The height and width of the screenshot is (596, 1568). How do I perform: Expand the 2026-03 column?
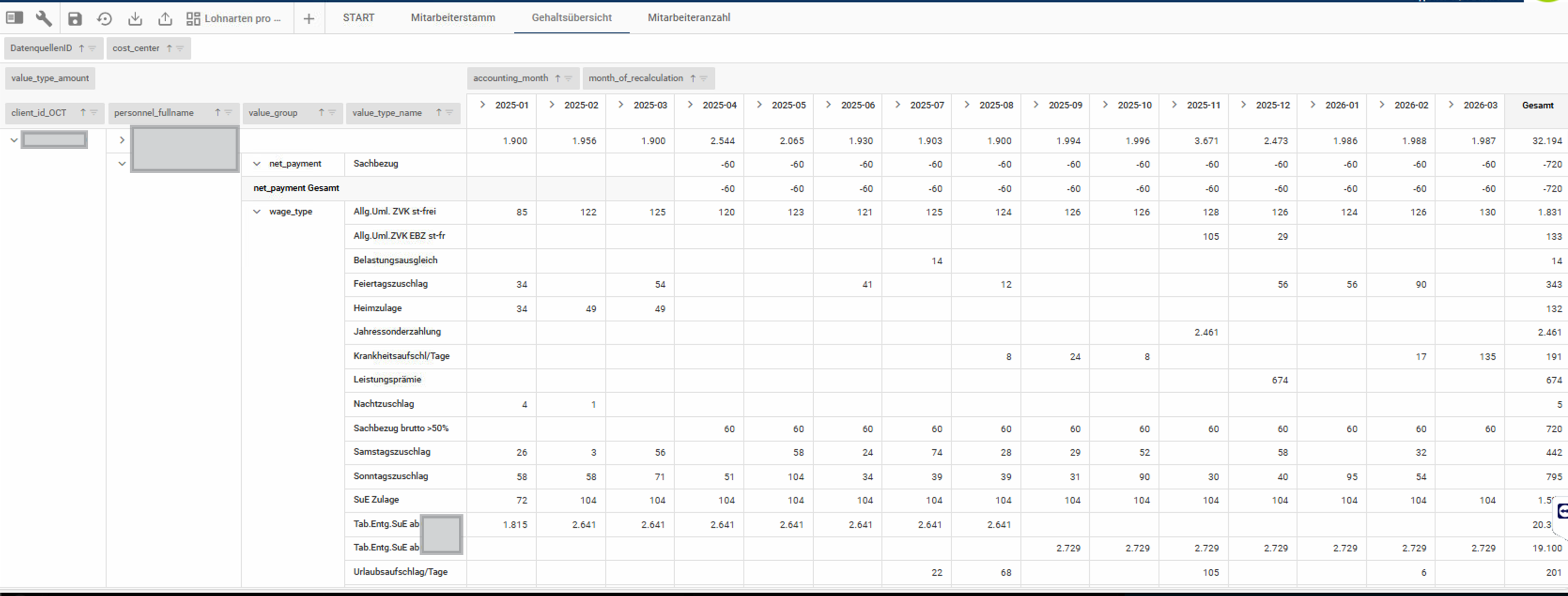click(1451, 105)
